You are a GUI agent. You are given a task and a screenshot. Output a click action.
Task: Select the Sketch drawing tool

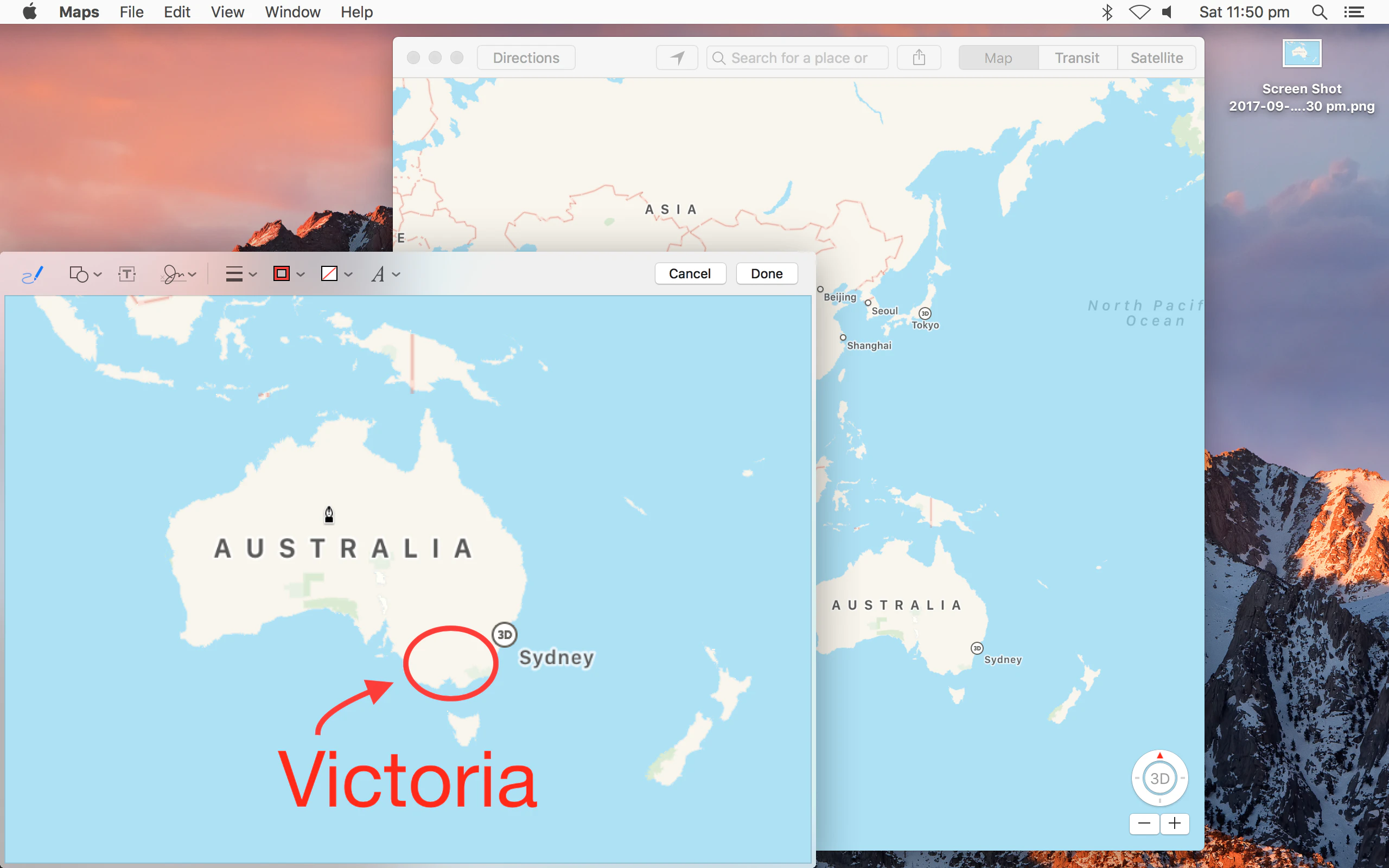[x=33, y=275]
